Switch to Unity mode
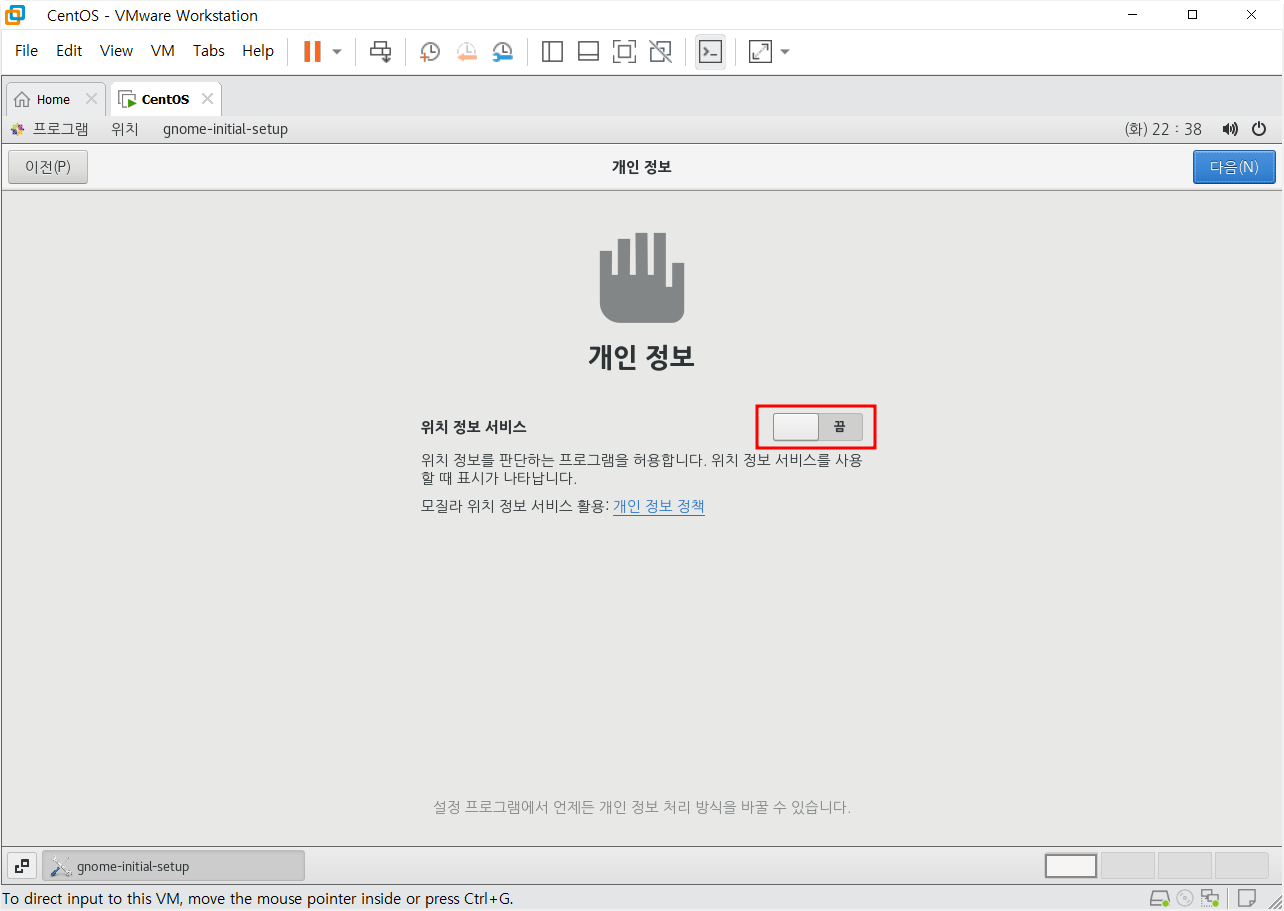The width and height of the screenshot is (1284, 911). coord(660,51)
